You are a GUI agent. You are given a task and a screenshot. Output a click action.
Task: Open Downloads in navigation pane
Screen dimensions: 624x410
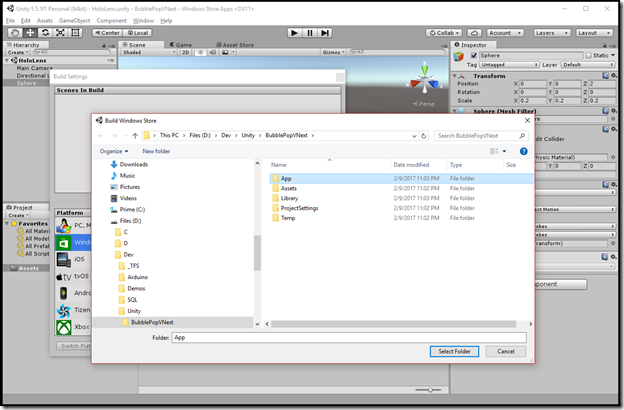click(129, 164)
